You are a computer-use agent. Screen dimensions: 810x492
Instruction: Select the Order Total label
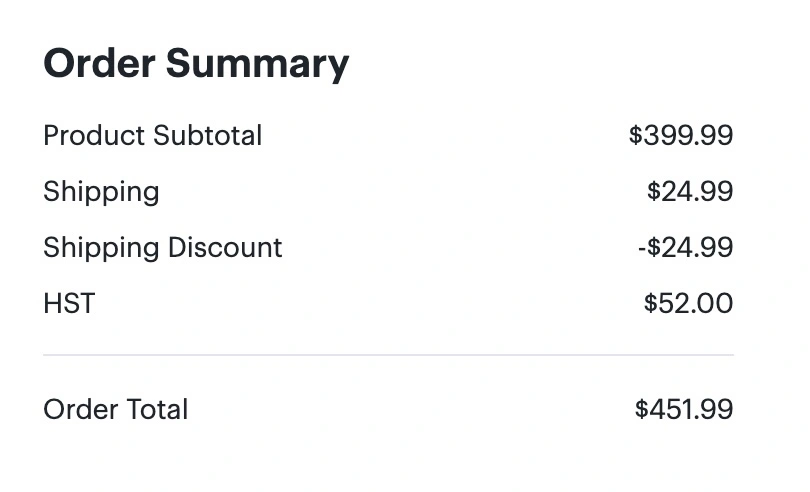(x=116, y=410)
